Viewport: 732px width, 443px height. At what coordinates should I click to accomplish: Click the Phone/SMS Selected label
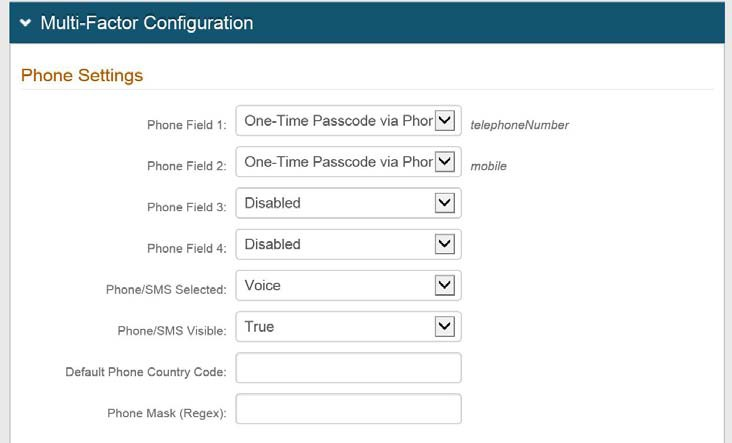167,290
